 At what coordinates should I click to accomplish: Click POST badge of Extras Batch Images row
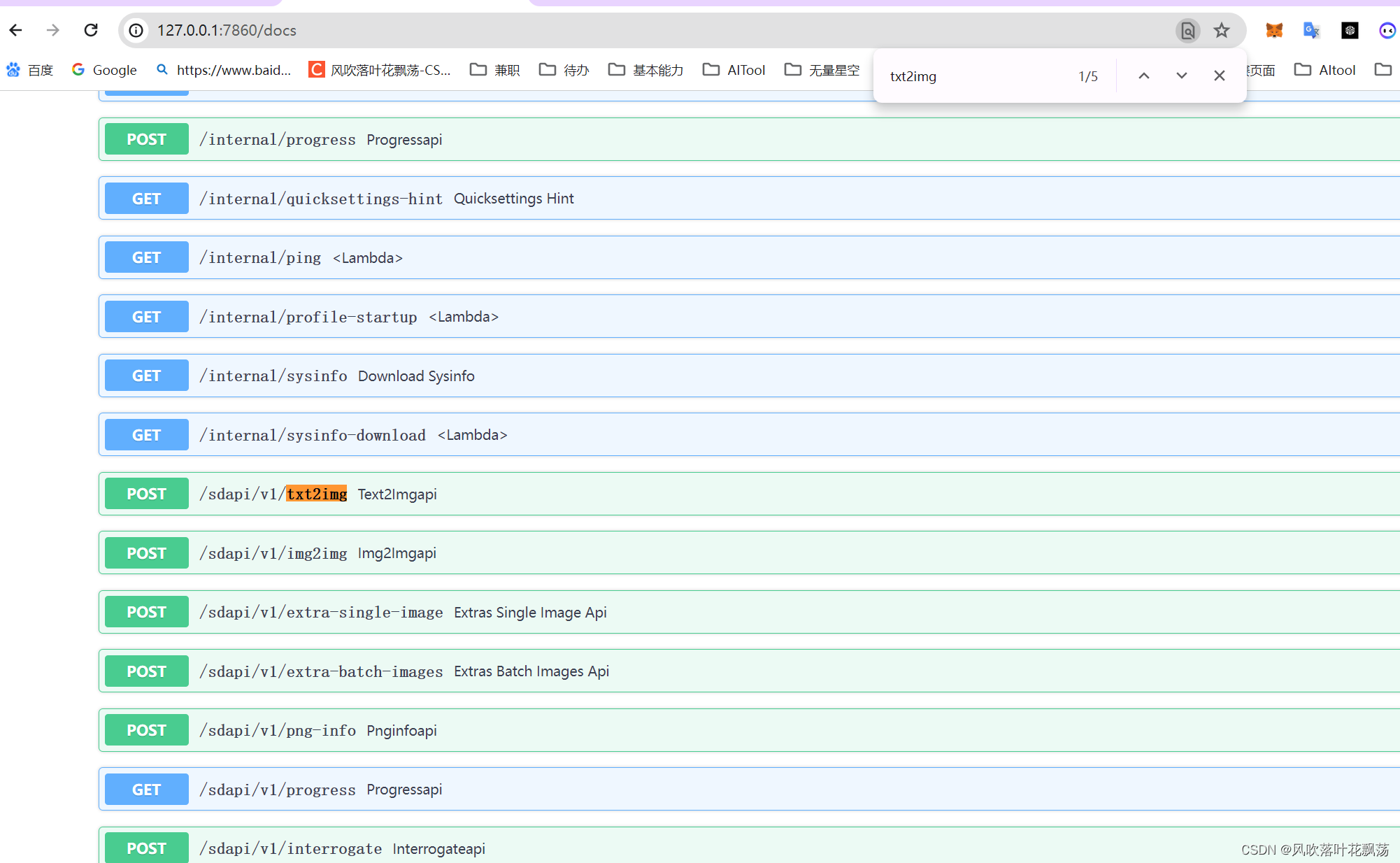[147, 671]
